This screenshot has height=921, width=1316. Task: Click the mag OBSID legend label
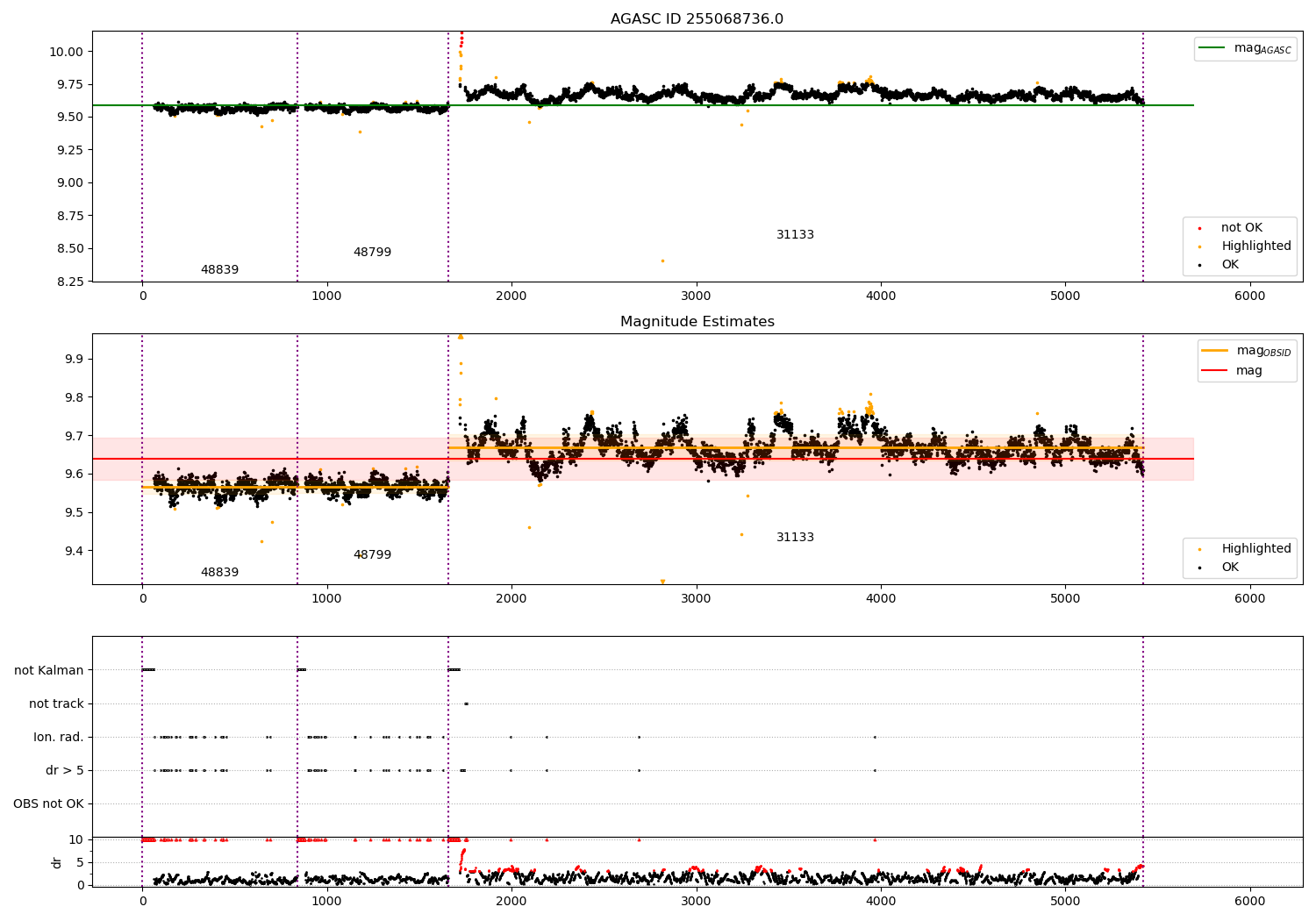click(1264, 351)
